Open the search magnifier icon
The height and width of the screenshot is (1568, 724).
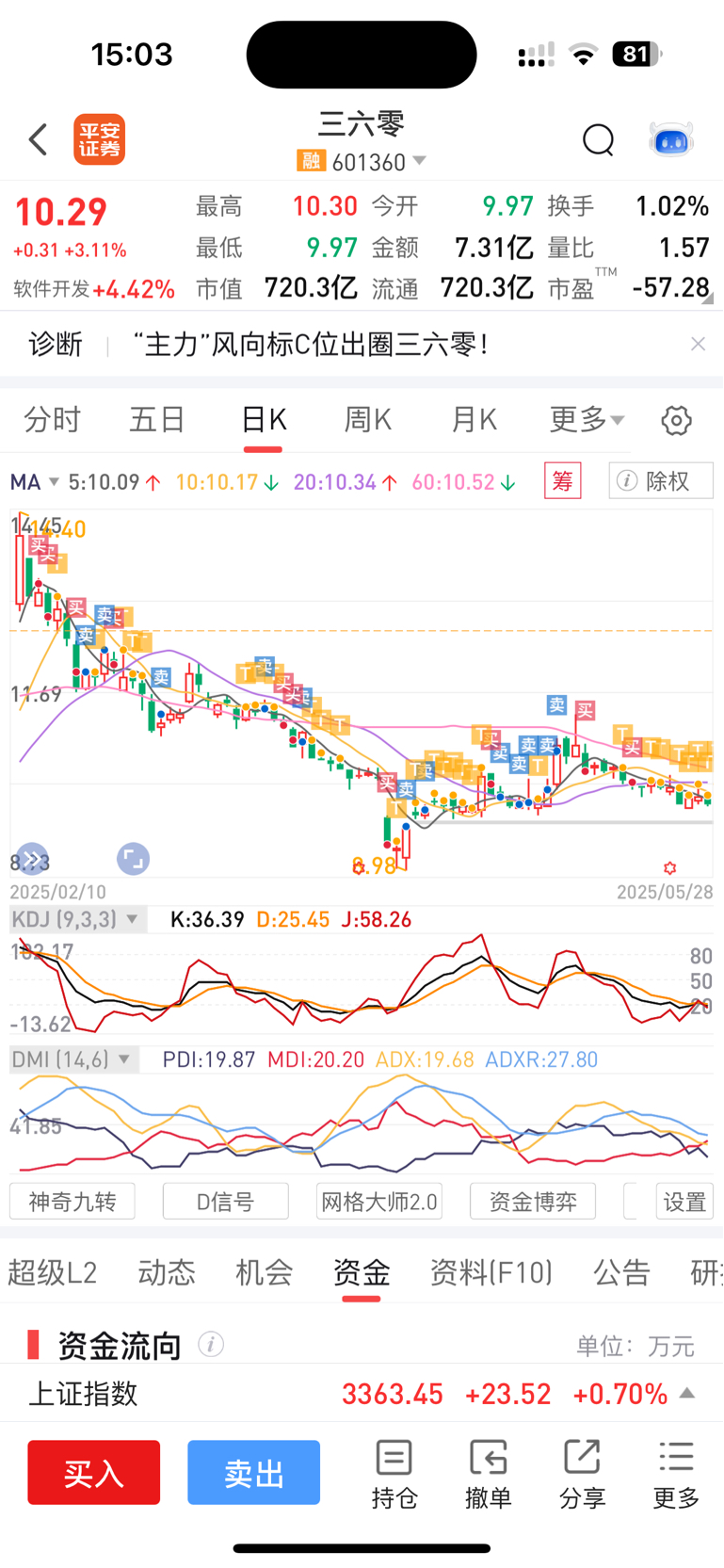[598, 140]
